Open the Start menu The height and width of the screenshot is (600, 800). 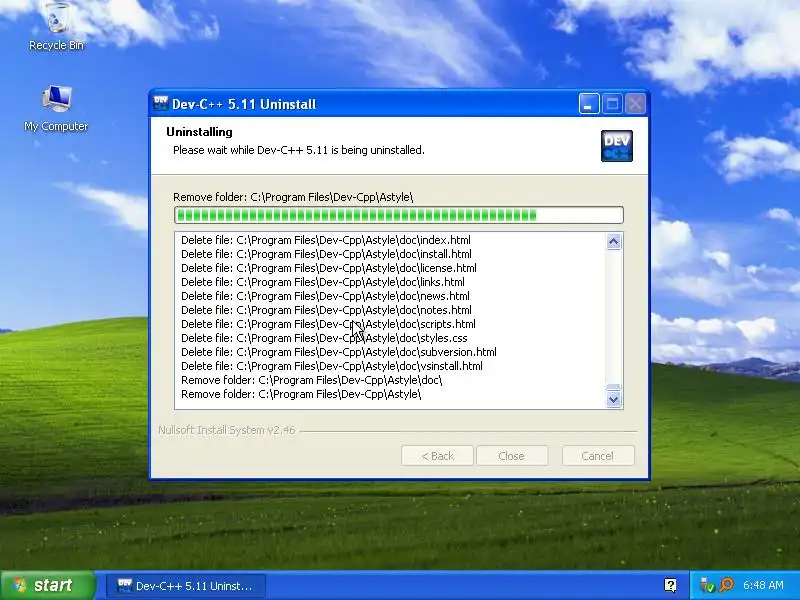click(x=48, y=585)
